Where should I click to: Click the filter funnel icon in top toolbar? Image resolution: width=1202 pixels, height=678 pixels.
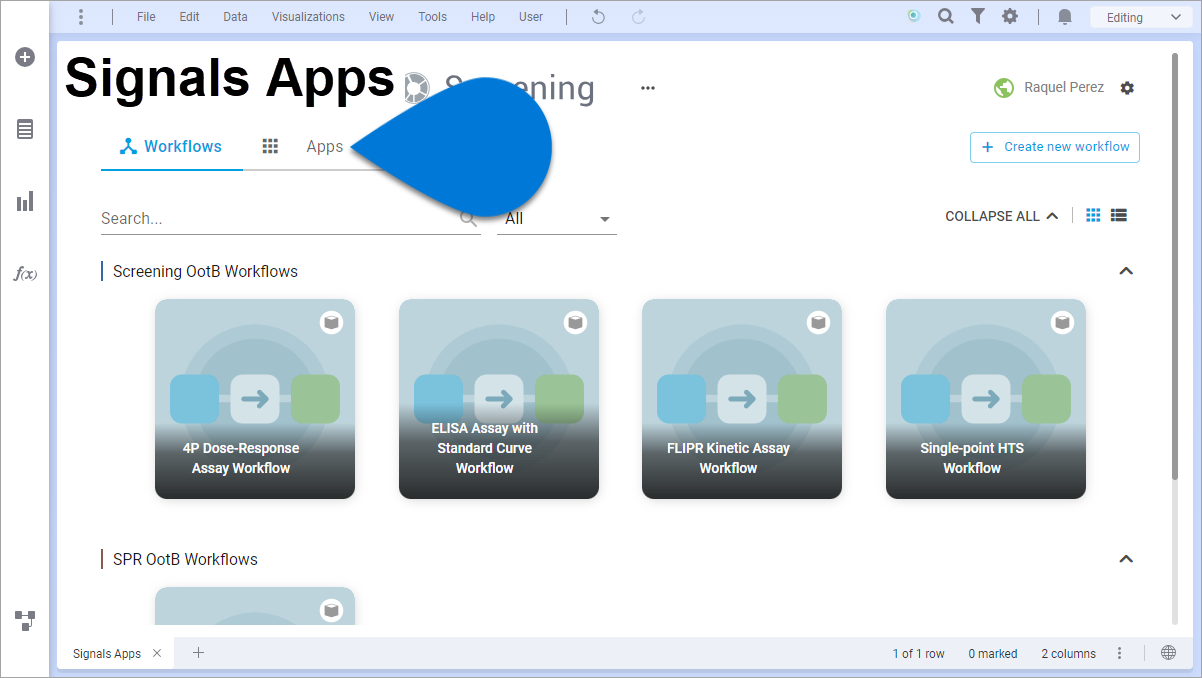(978, 17)
